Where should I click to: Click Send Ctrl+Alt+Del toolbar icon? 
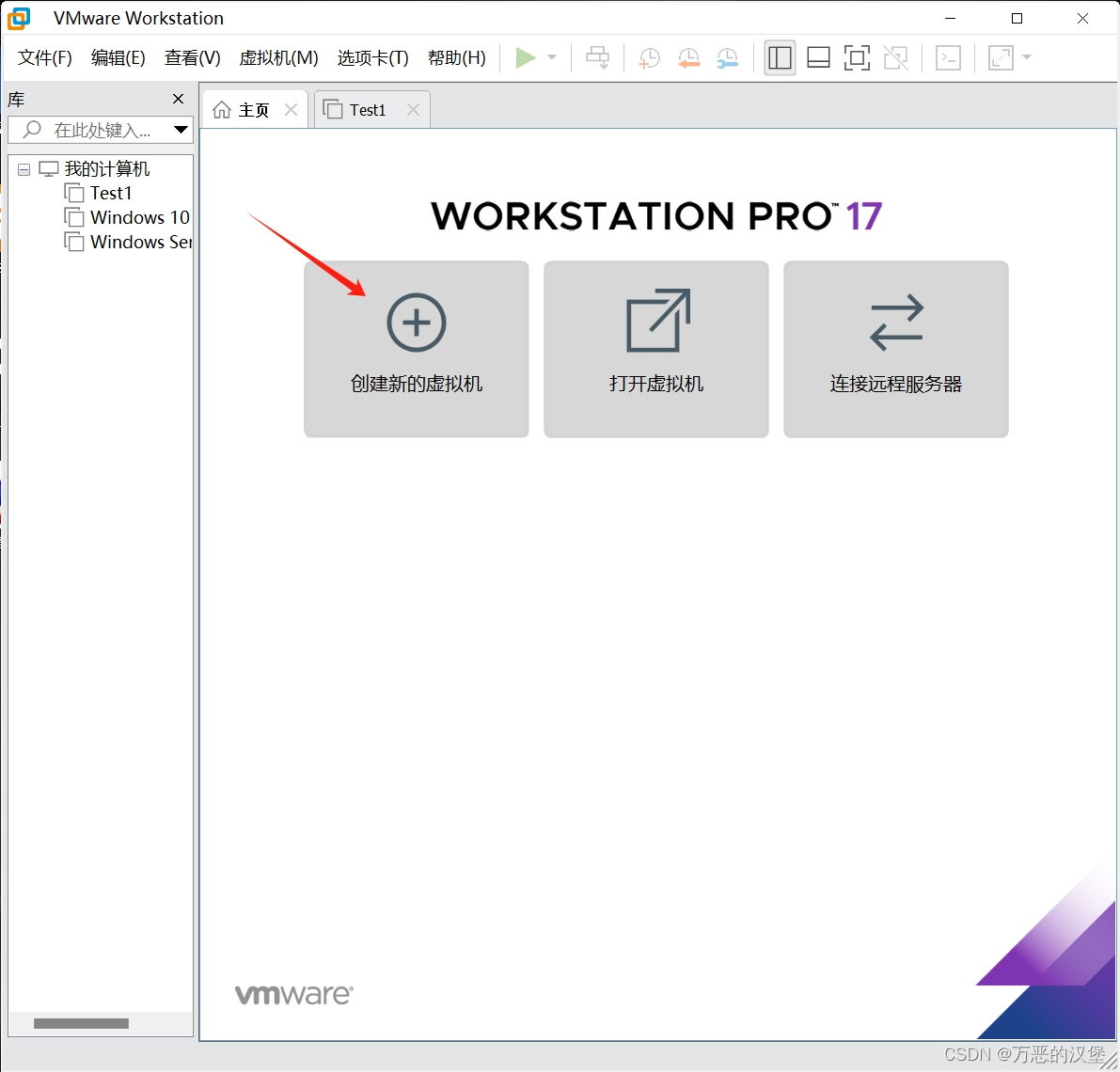click(598, 58)
